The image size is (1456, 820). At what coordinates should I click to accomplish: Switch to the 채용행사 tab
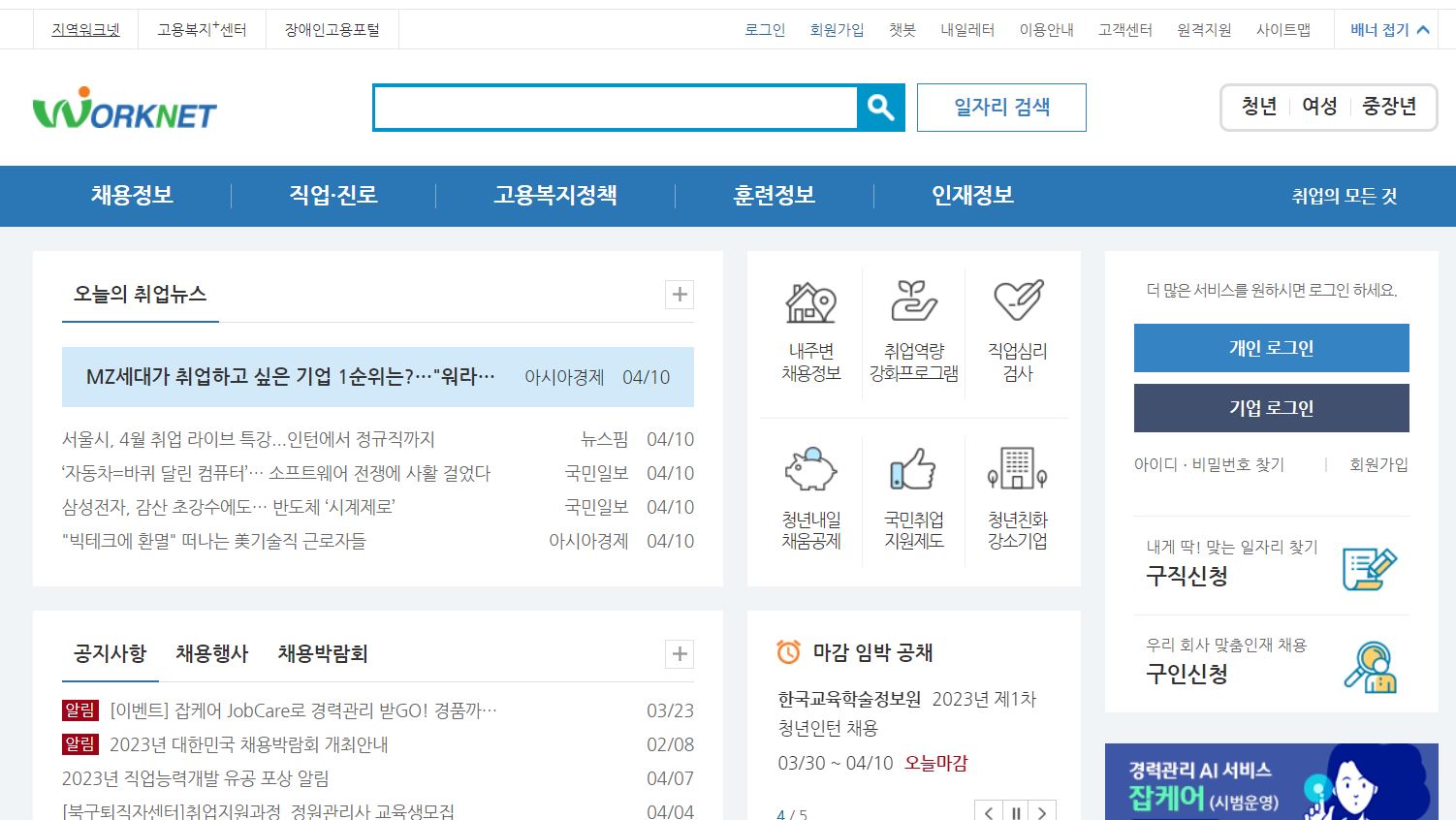(x=213, y=654)
